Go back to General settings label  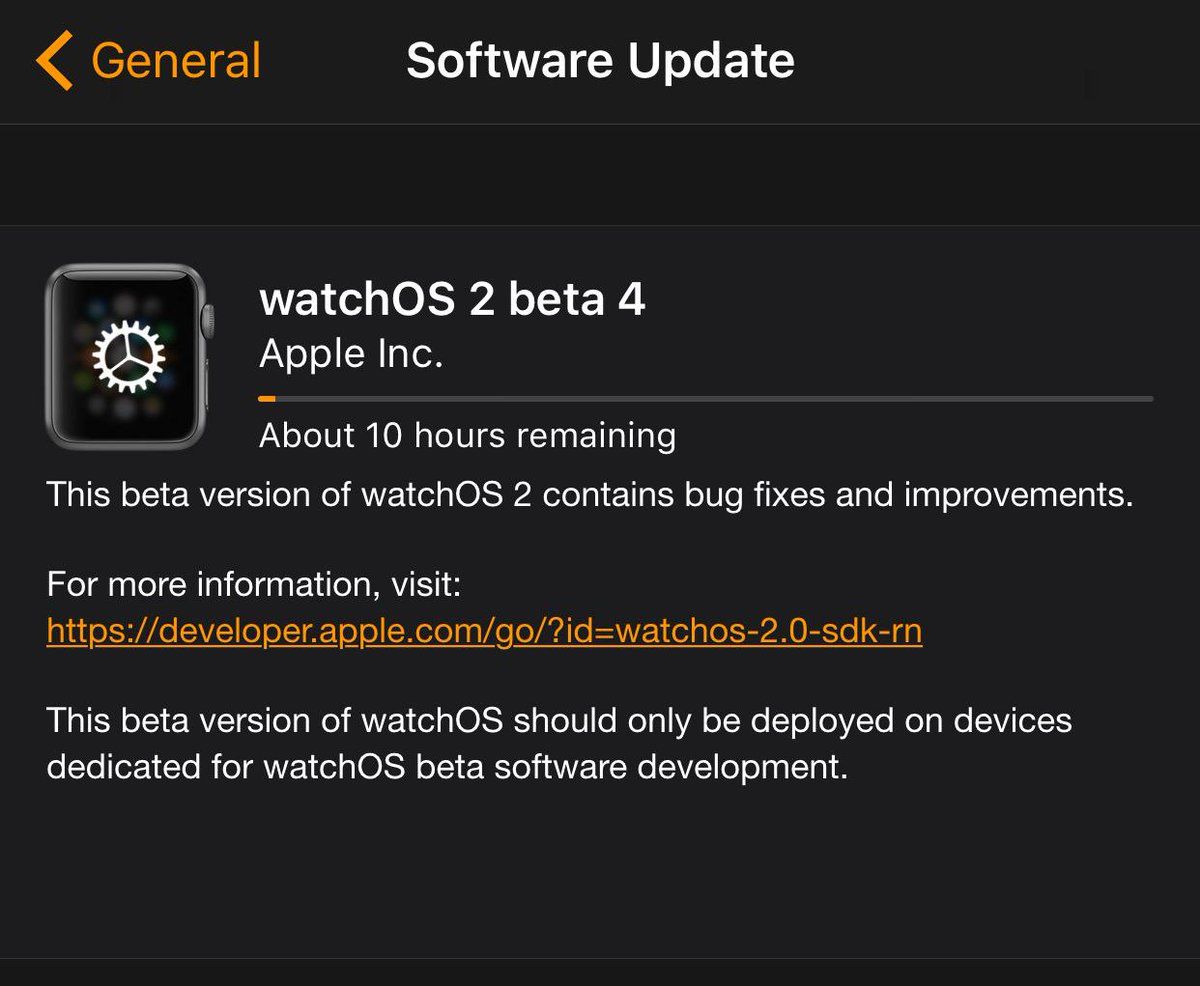pyautogui.click(x=176, y=60)
